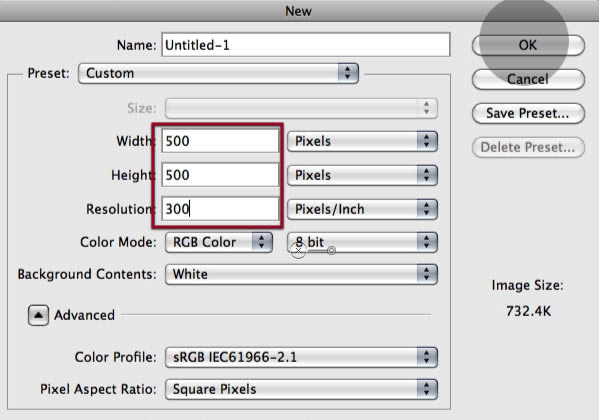Click into the Name field Untitled-1
Viewport: 599px width, 420px height.
tap(306, 45)
